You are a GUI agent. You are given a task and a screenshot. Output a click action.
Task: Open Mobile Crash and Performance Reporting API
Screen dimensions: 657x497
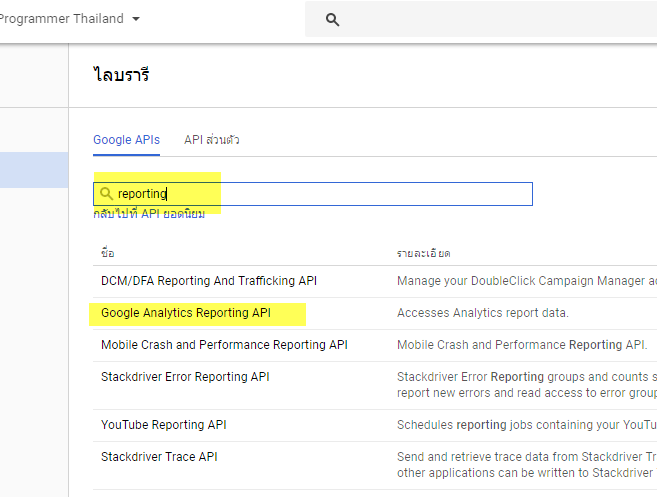point(224,345)
